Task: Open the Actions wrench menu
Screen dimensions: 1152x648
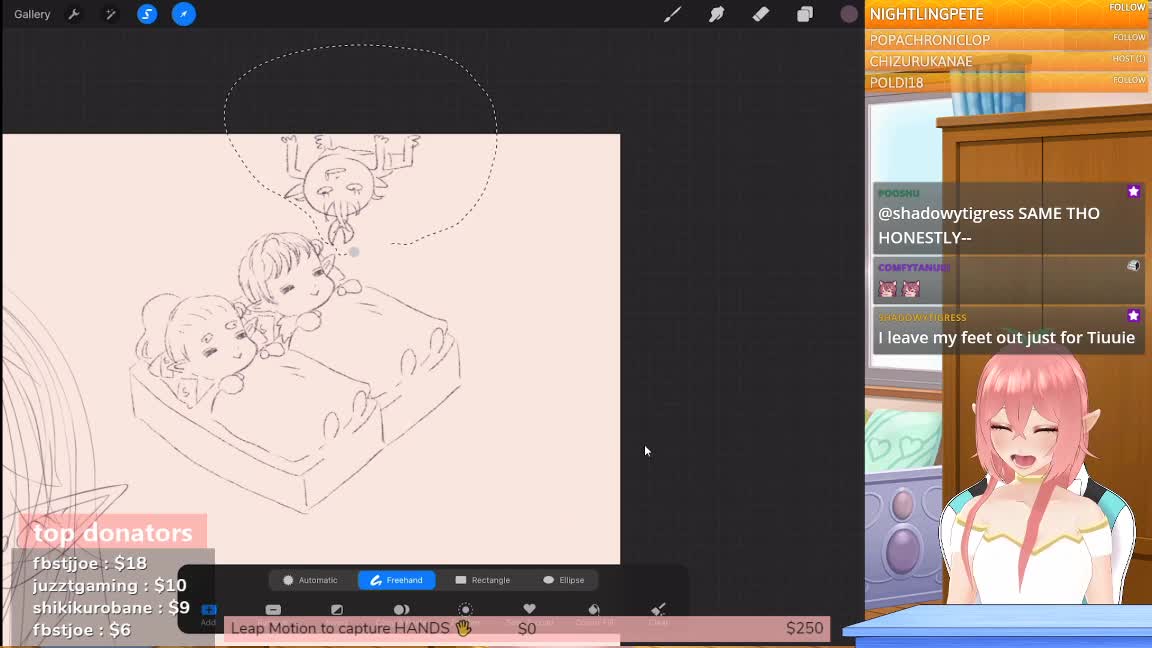Action: click(74, 14)
